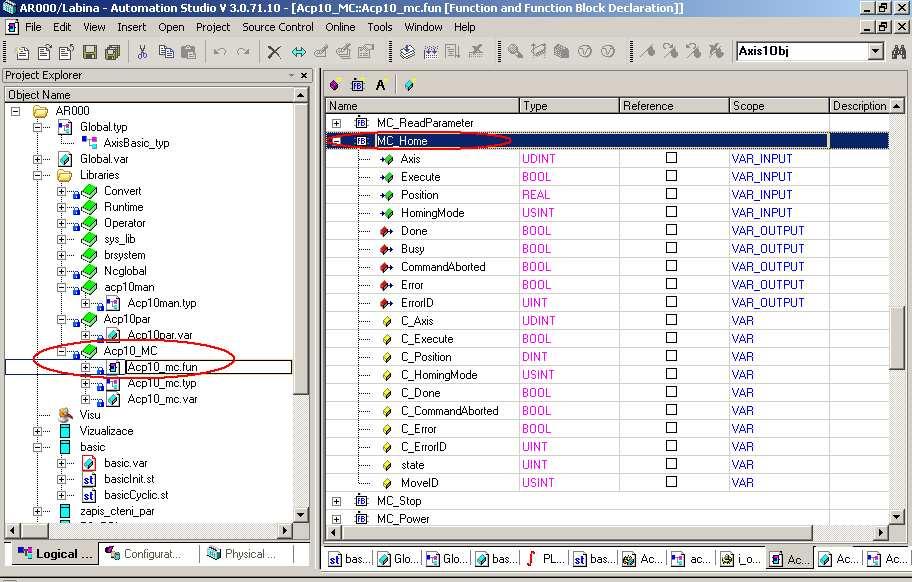Click the Cut scissors icon
The height and width of the screenshot is (582, 912).
coord(142,52)
